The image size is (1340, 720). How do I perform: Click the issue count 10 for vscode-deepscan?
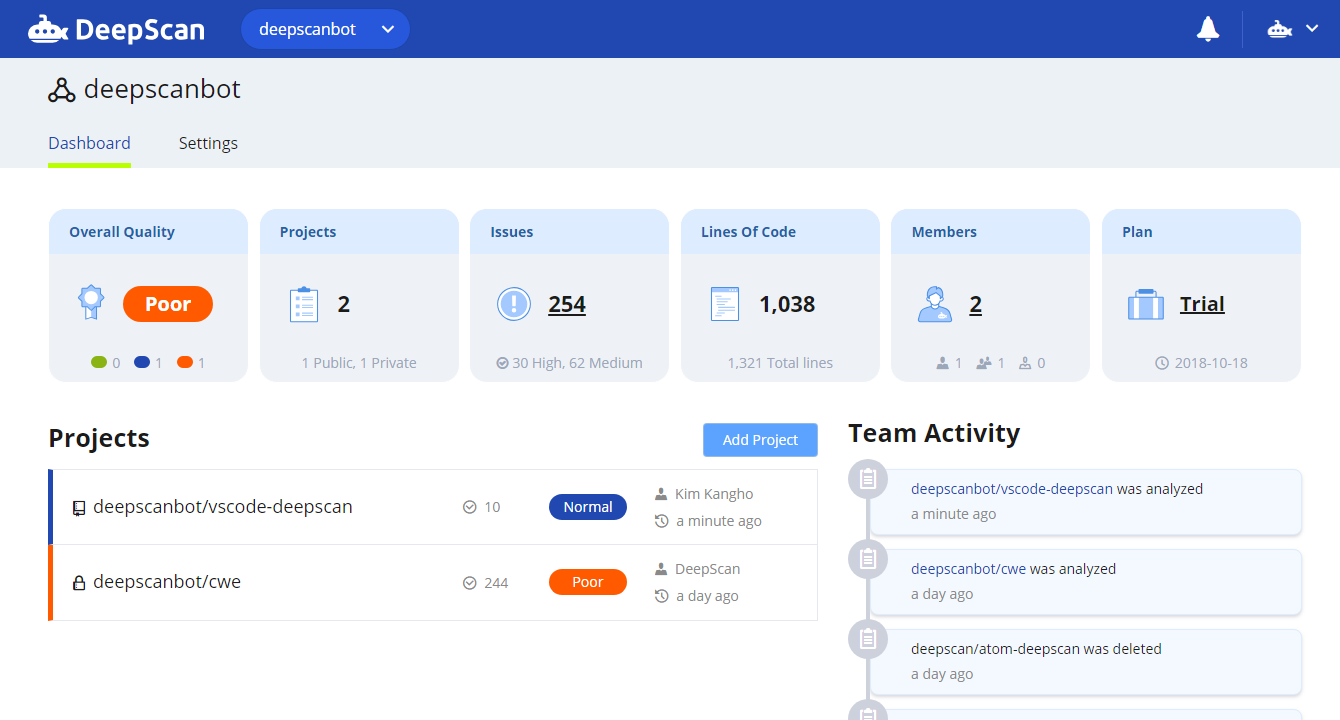coord(492,507)
